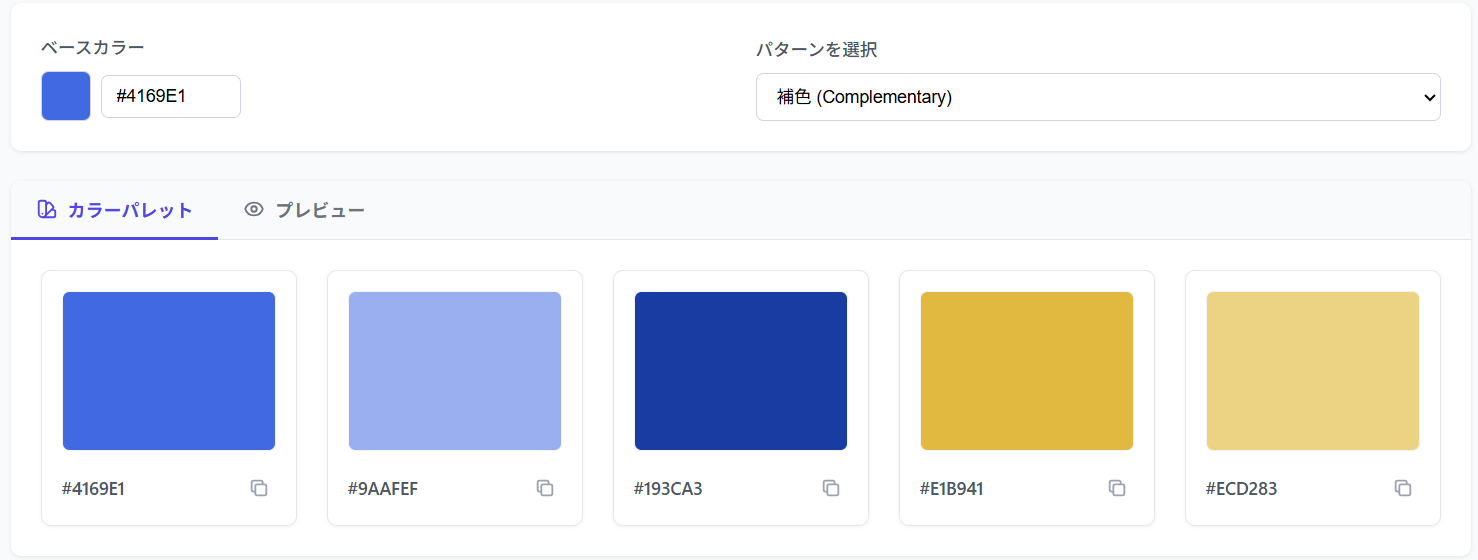Expand the dropdown using its chevron arrow
This screenshot has height=560, width=1478.
click(x=1428, y=97)
